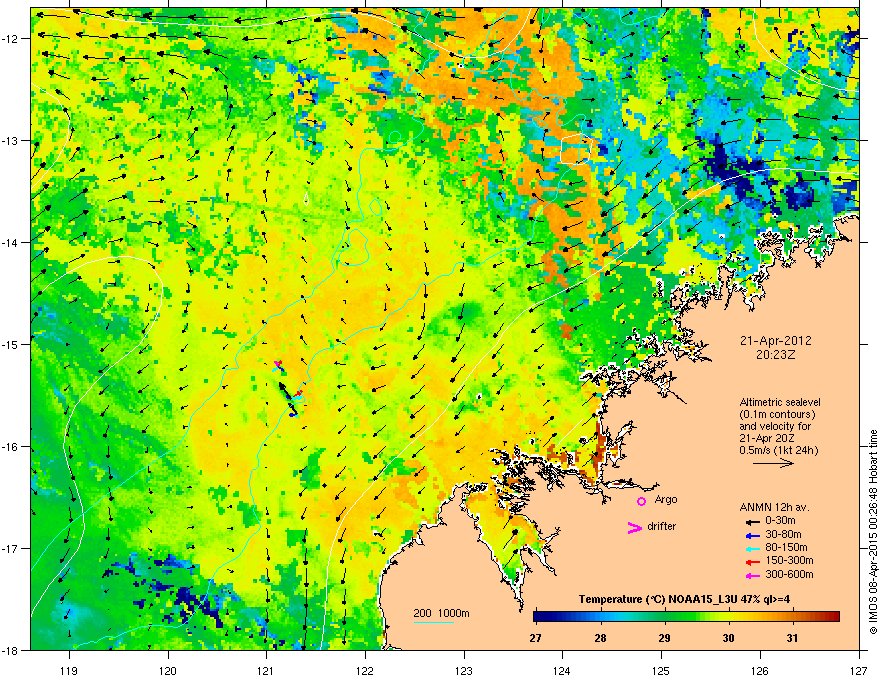This screenshot has height=680, width=880.
Task: Click the 200 1000m isobath label
Action: (441, 613)
